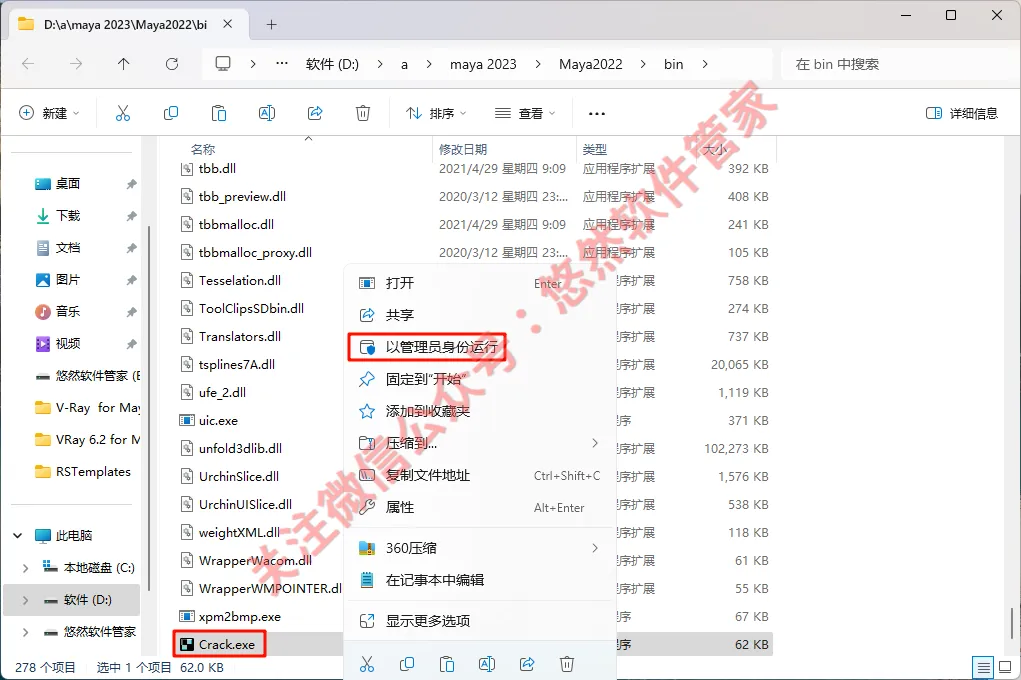Viewport: 1021px width, 680px height.
Task: Switch to large icons view in status bar
Action: click(x=1005, y=667)
